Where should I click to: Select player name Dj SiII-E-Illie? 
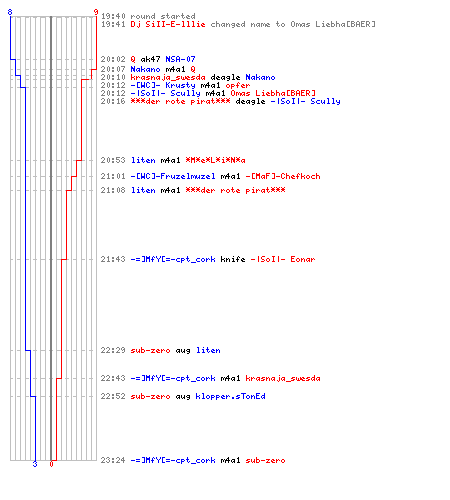click(x=168, y=24)
